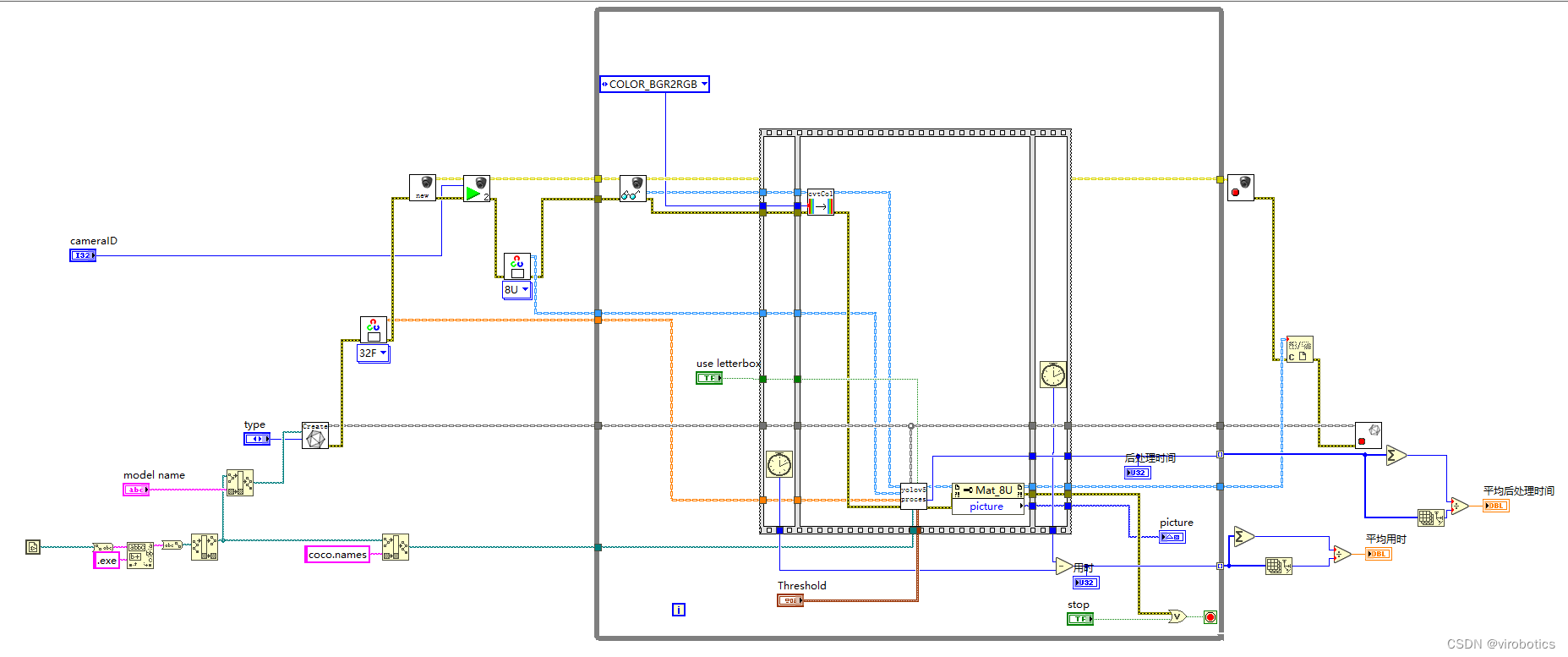The height and width of the screenshot is (657, 1568).
Task: Open the COLOR_BGR2RGB enum constant dropdown
Action: tap(654, 84)
